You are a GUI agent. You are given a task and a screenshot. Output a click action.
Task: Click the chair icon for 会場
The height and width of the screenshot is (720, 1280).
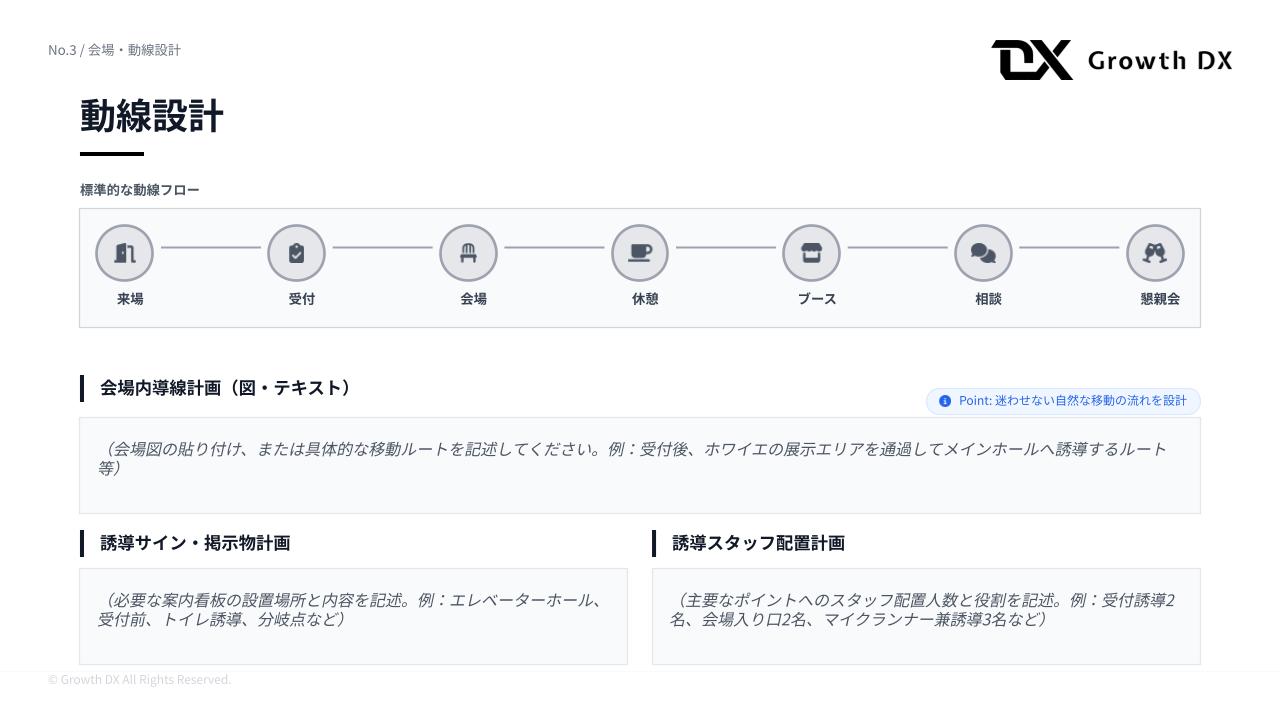(468, 253)
